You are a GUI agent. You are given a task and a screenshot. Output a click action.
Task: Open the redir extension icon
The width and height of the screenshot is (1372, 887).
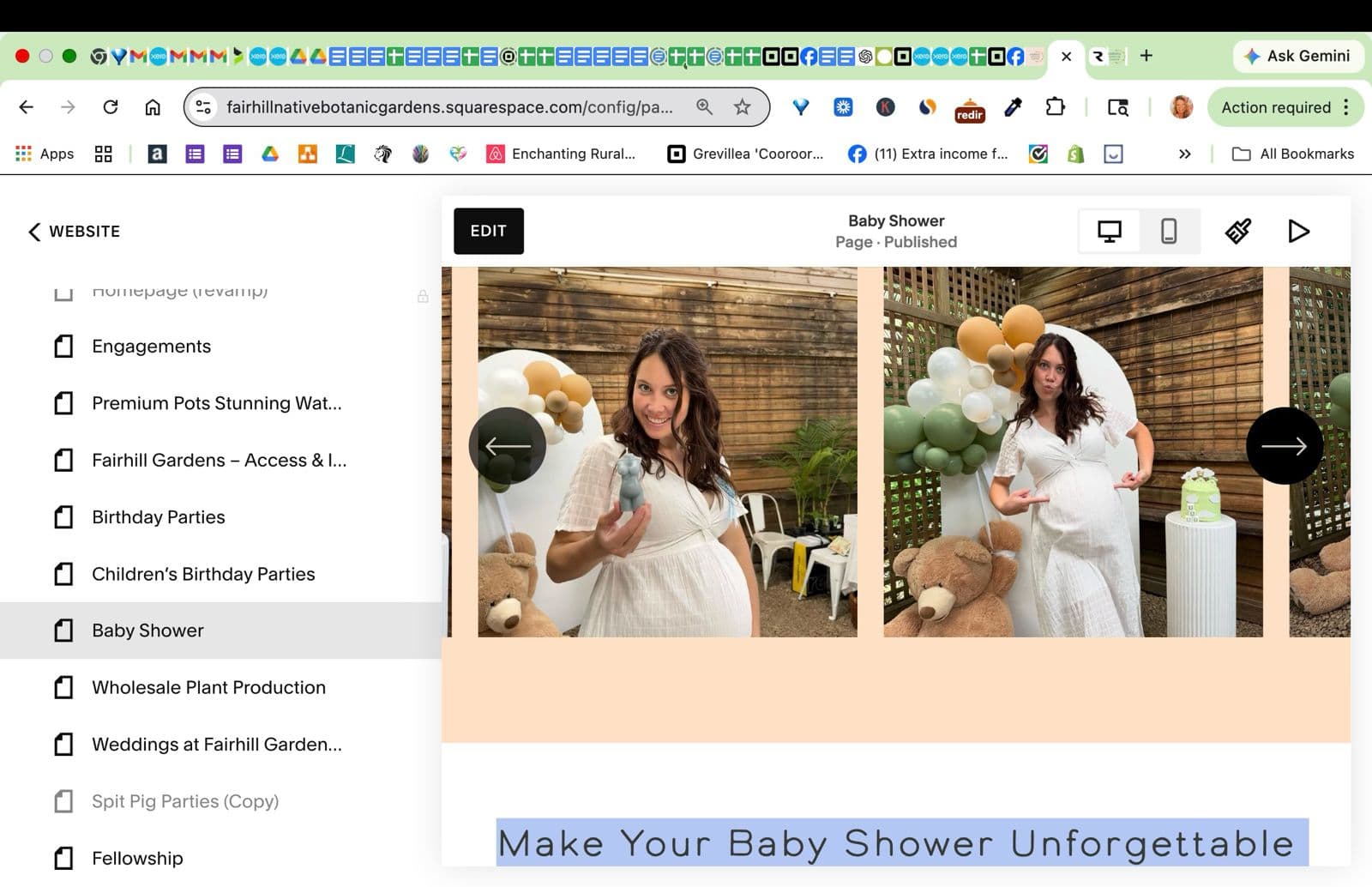pos(970,109)
